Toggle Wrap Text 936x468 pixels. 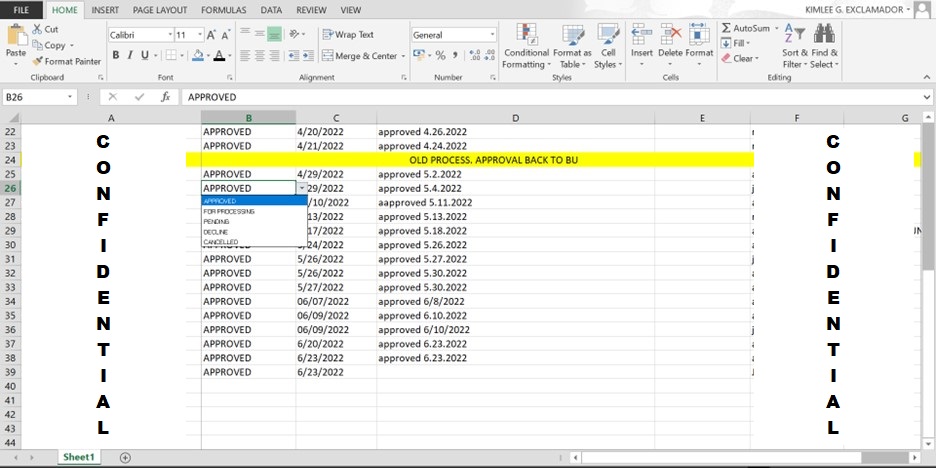click(347, 35)
